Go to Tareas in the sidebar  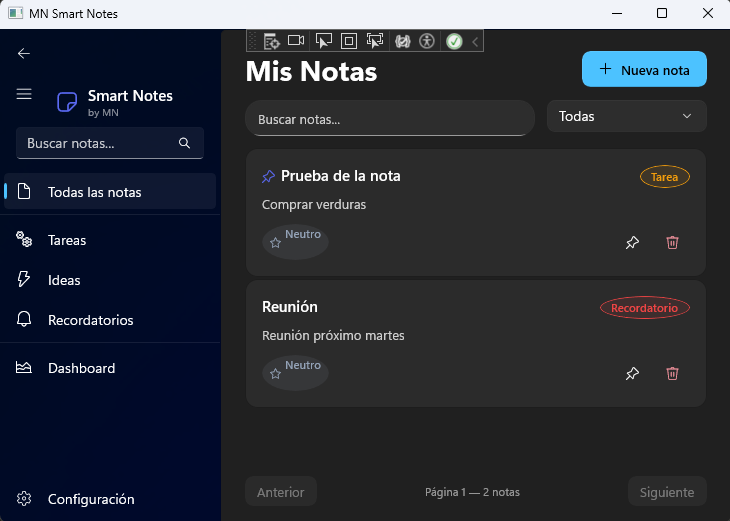(110, 240)
